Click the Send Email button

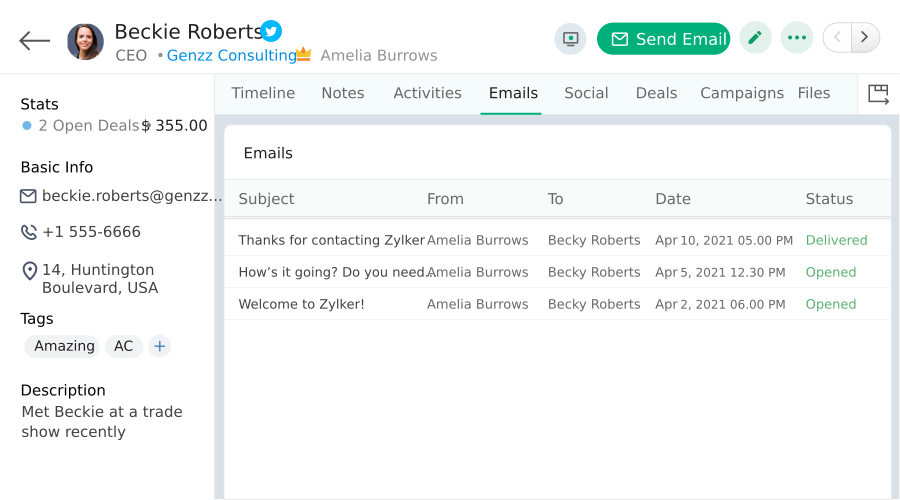[664, 38]
